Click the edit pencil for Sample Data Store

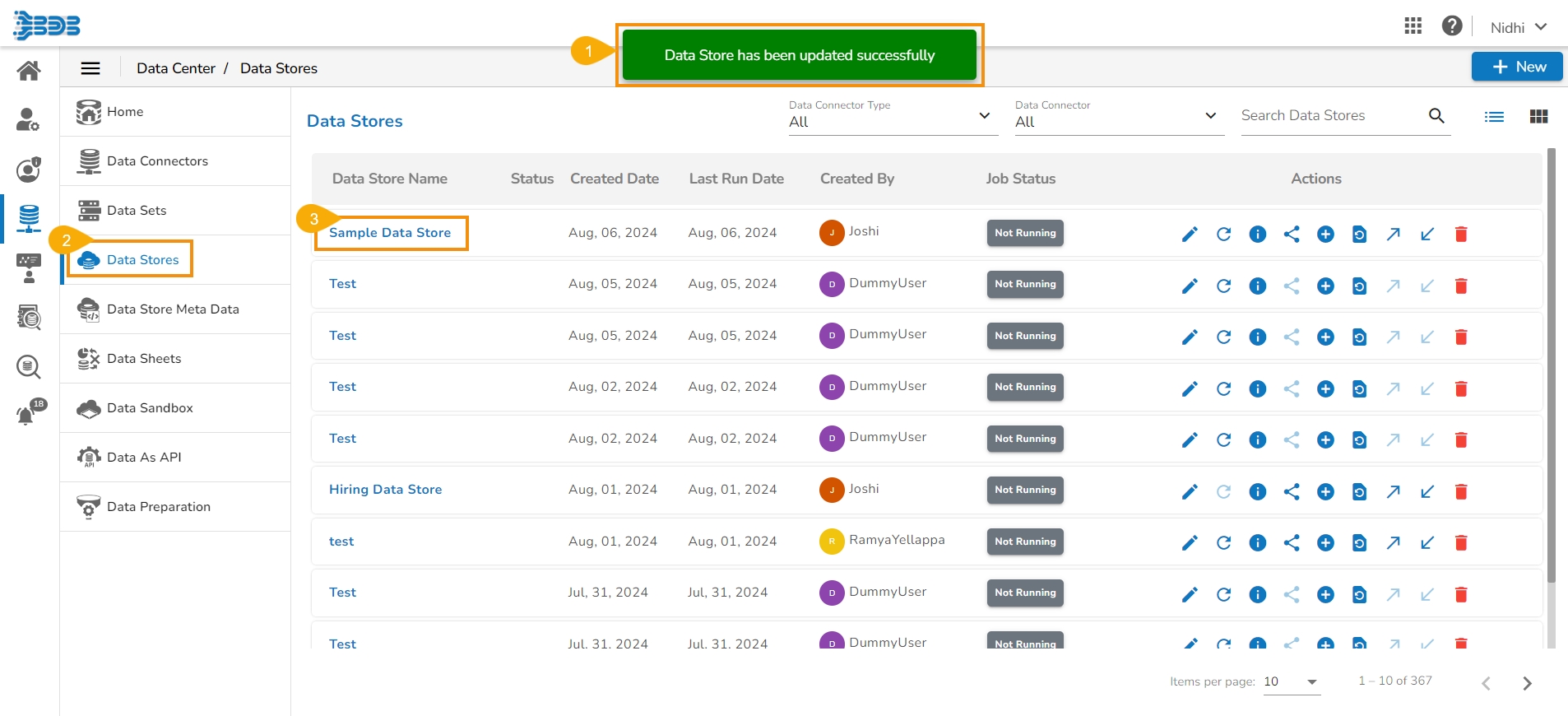click(x=1190, y=235)
